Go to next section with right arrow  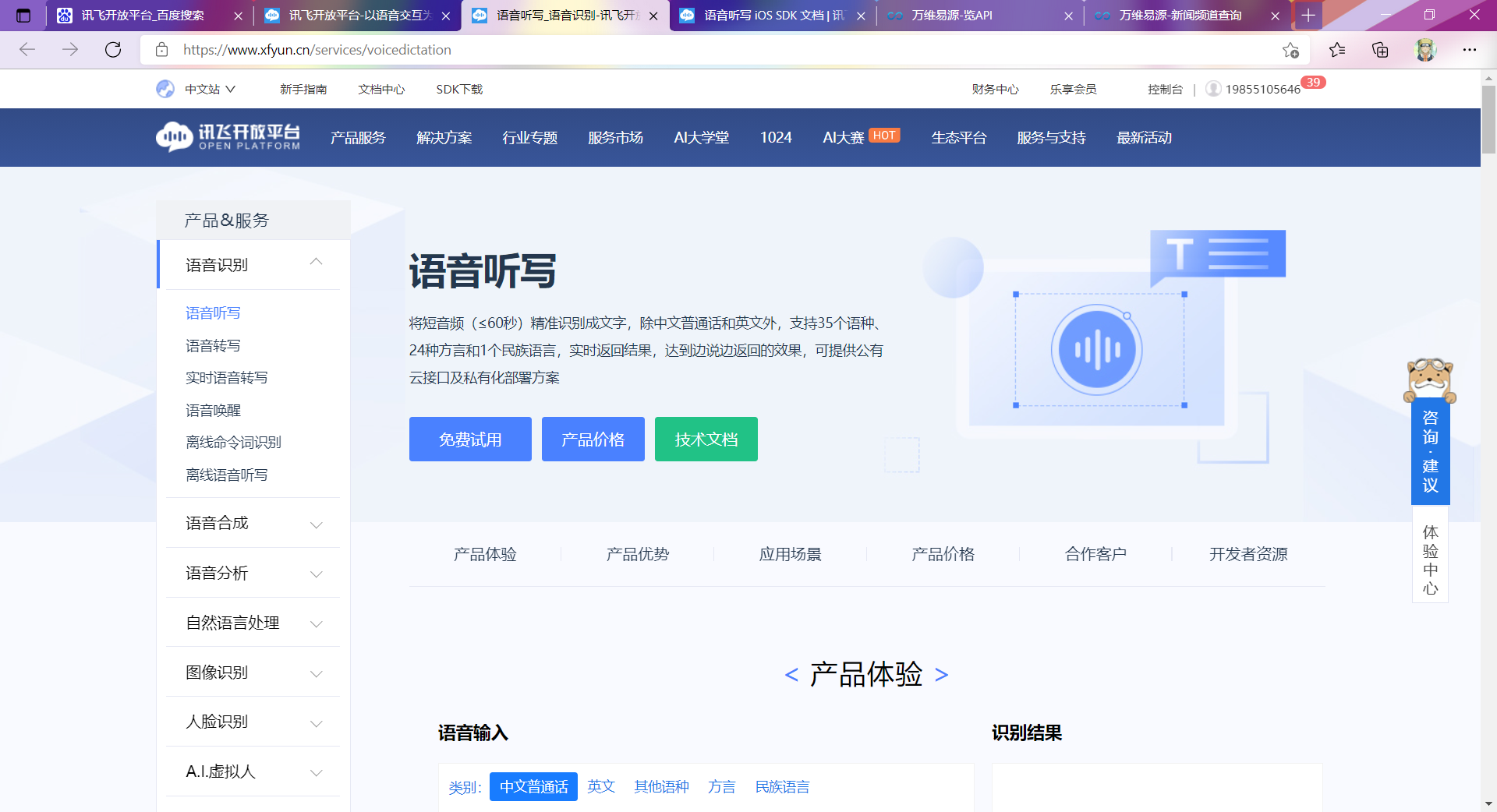point(941,675)
